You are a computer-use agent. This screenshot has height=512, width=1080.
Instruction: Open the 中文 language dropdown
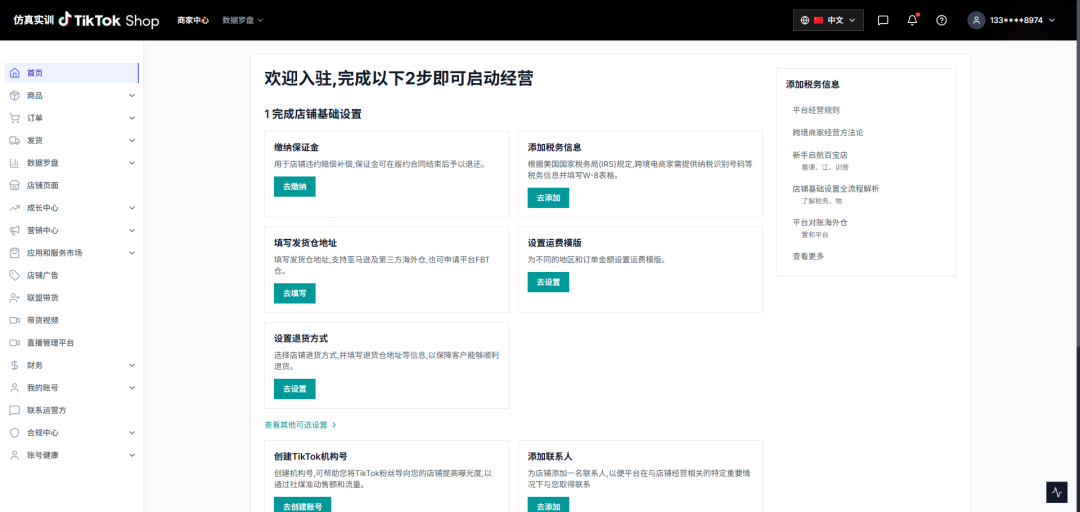[828, 20]
